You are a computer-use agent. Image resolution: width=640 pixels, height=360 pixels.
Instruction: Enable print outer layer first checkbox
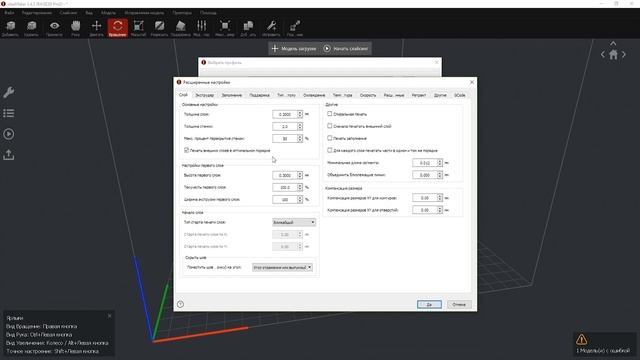pyautogui.click(x=329, y=126)
